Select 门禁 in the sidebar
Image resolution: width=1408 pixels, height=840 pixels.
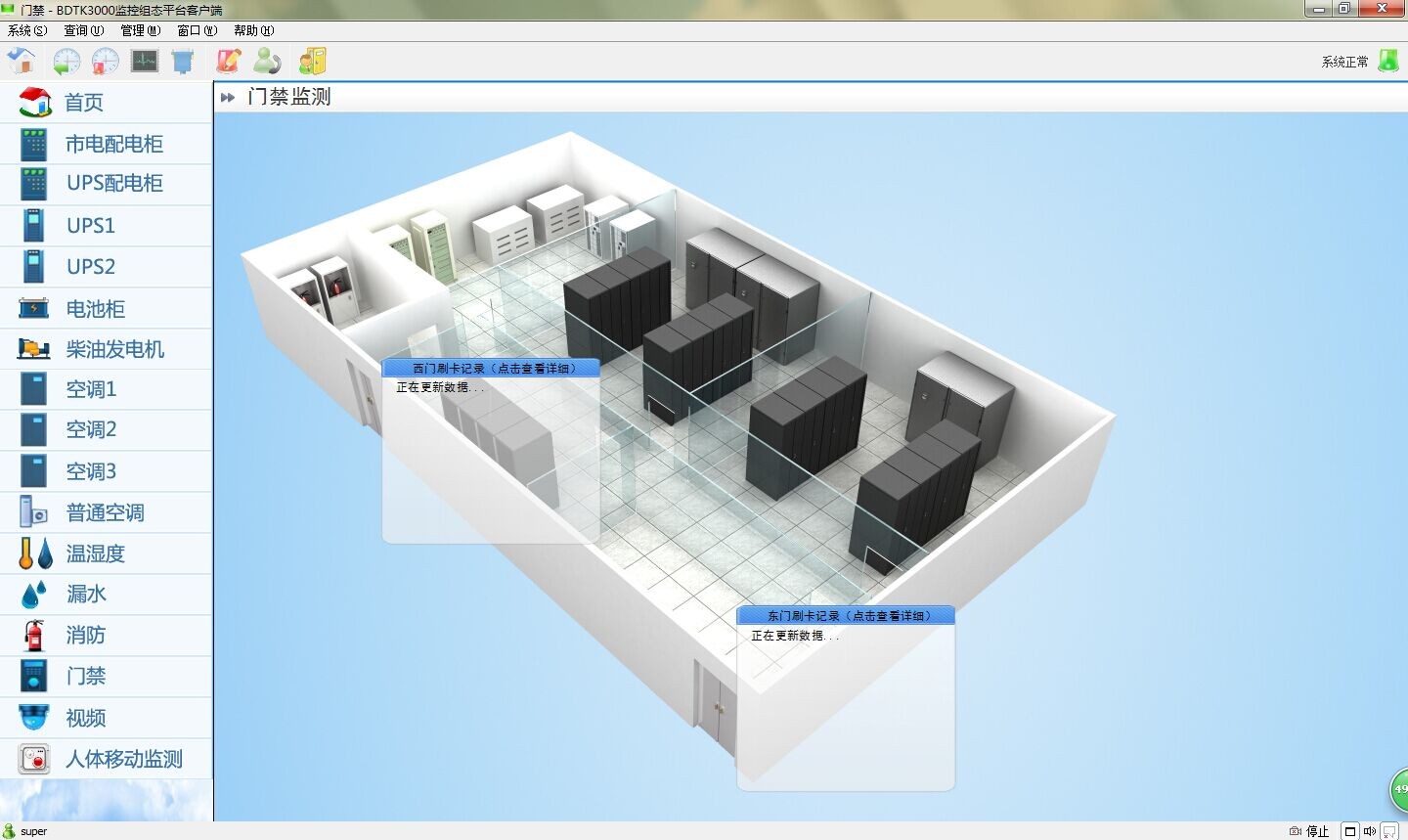(x=106, y=677)
